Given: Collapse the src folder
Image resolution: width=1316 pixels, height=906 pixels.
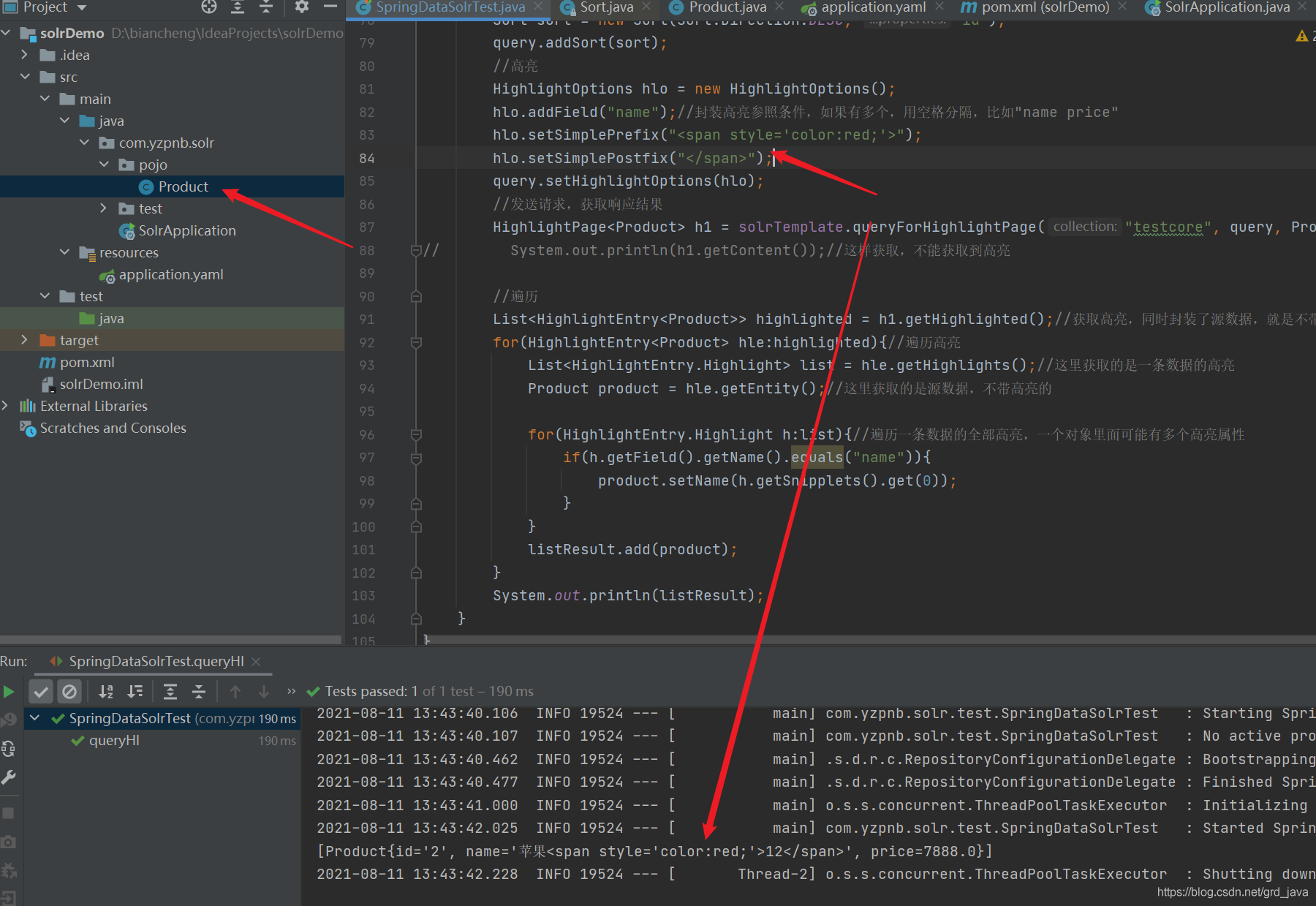Looking at the screenshot, I should [x=25, y=77].
